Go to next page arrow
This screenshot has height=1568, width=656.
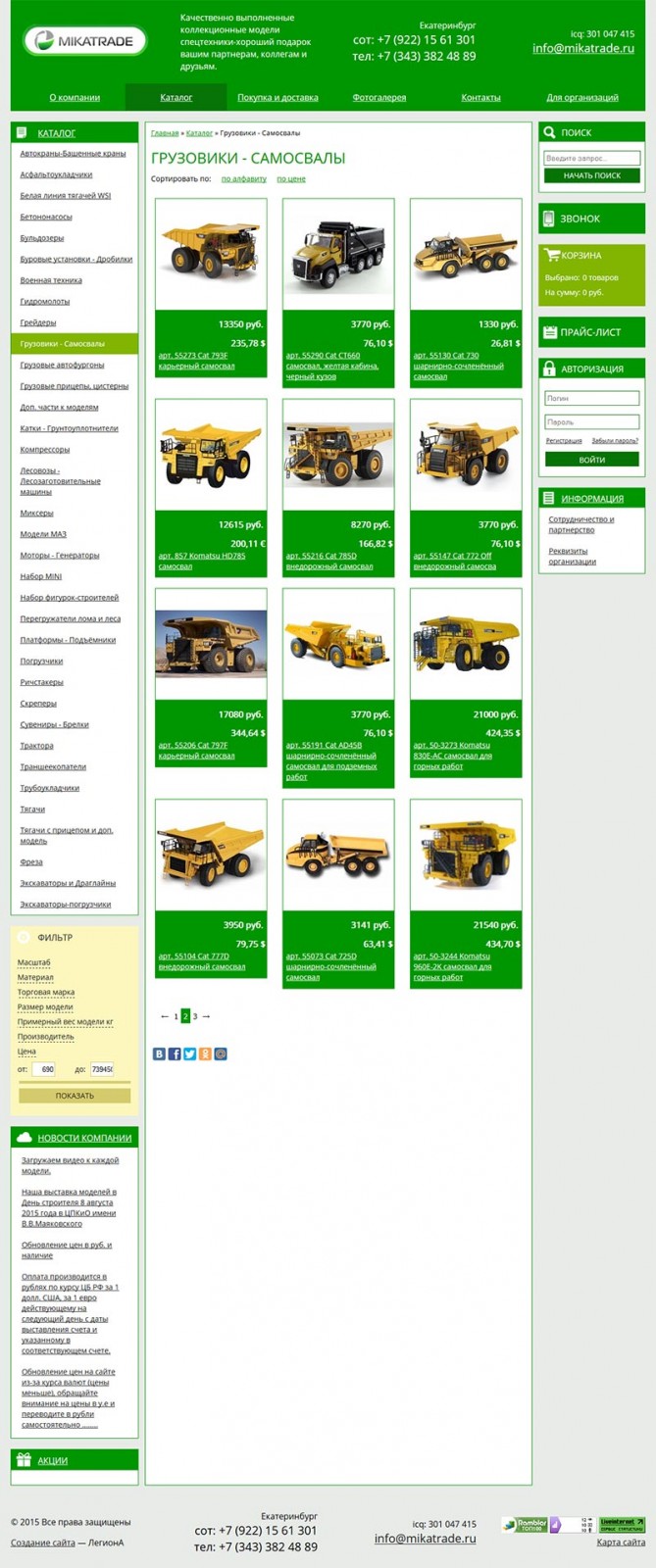point(206,1016)
